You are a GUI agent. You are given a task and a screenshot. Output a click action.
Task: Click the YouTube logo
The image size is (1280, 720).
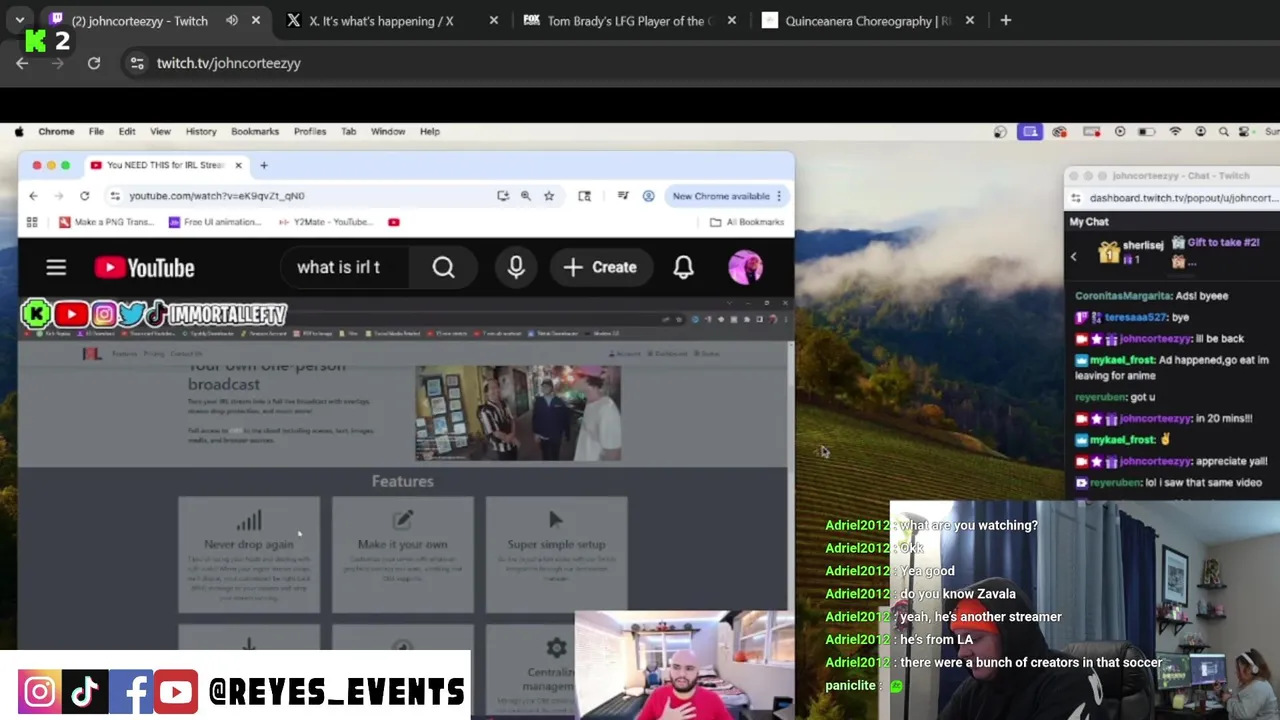point(144,267)
